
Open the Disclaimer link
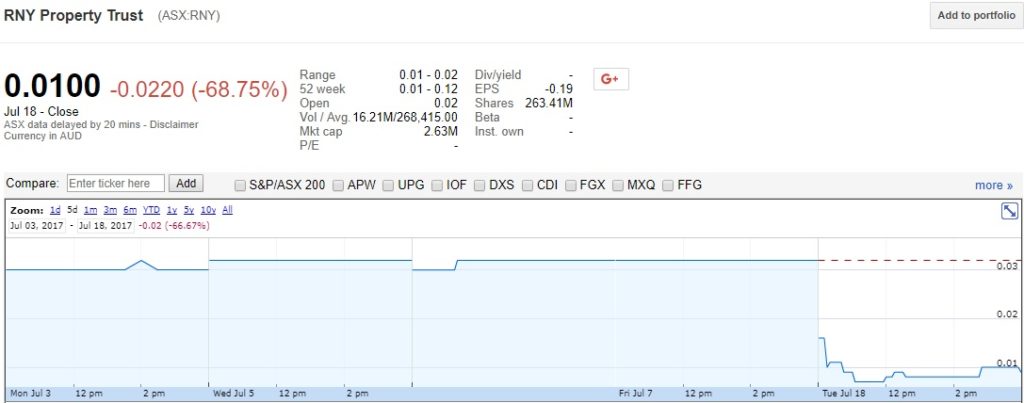(x=174, y=124)
